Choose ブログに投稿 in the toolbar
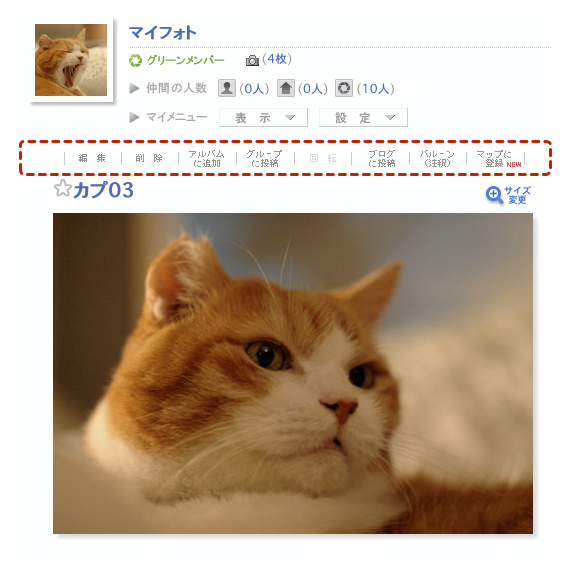 coord(381,159)
